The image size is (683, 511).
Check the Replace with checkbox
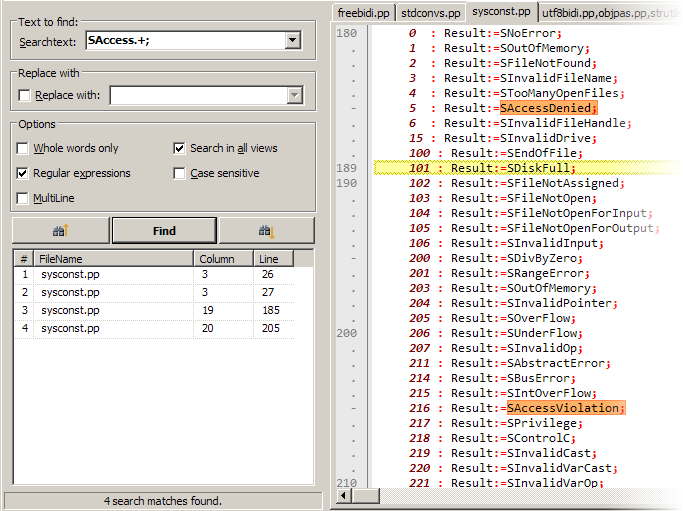tap(25, 96)
